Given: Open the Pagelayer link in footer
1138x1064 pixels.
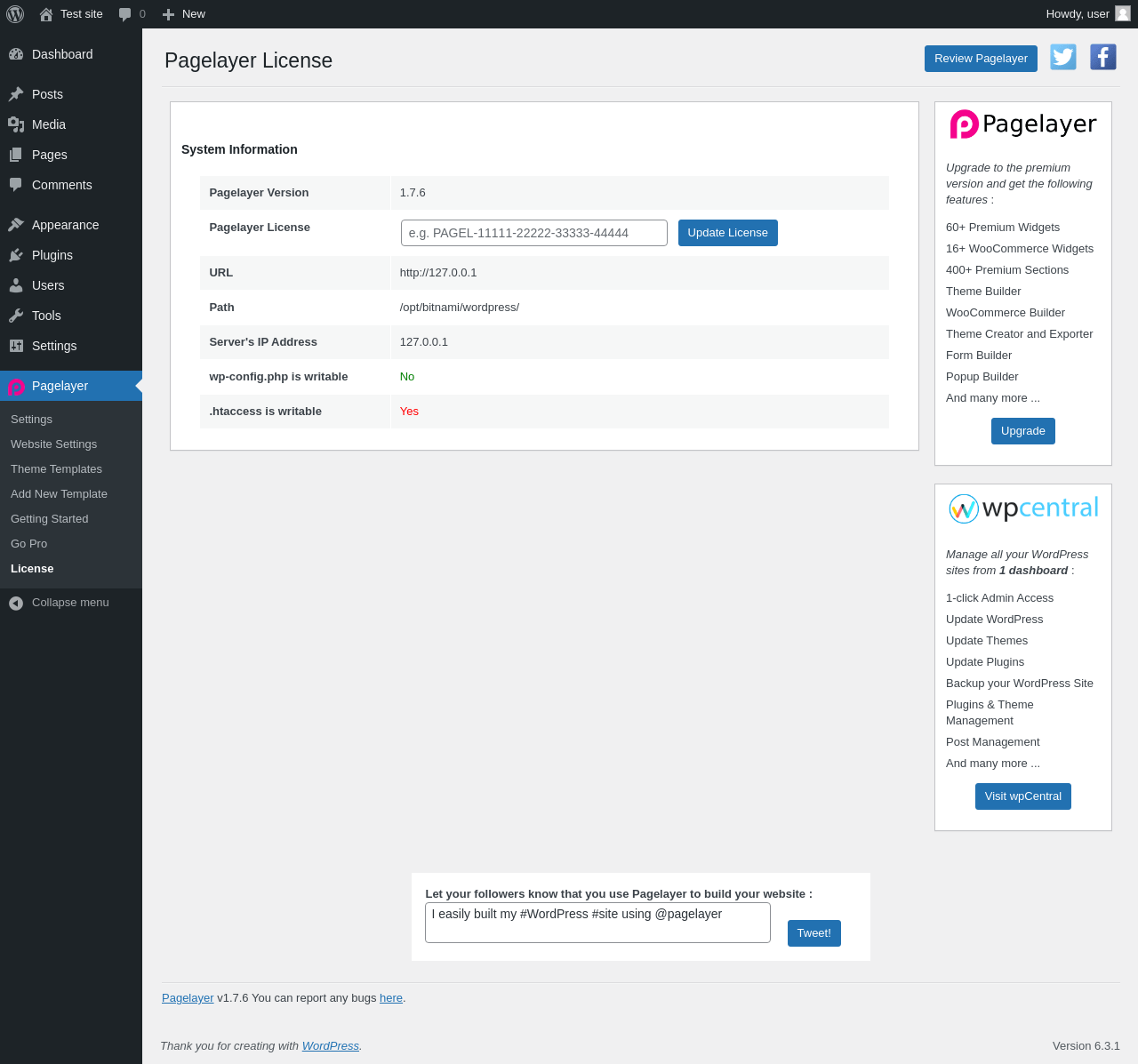Looking at the screenshot, I should [188, 998].
